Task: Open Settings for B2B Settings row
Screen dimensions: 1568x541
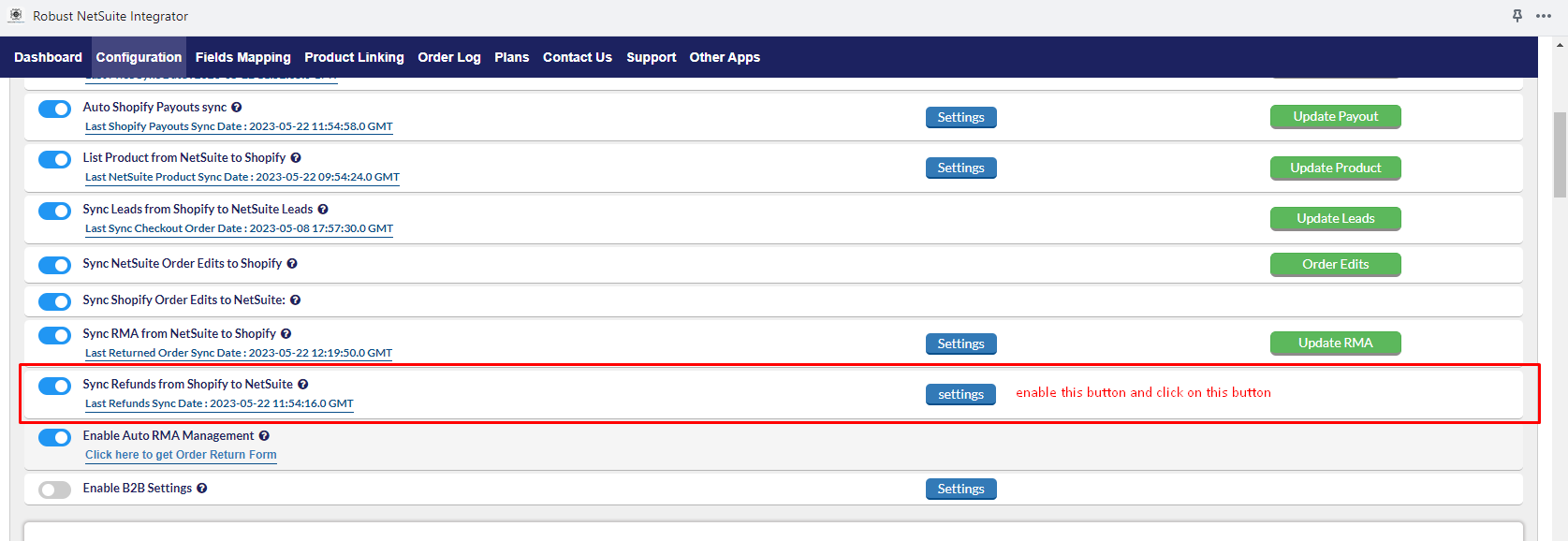Action: click(x=960, y=489)
